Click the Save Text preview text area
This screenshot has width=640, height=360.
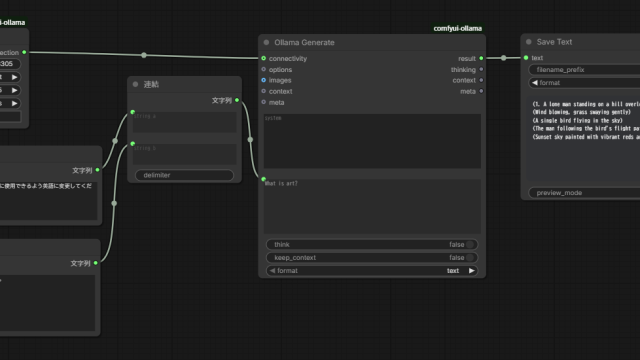point(584,139)
